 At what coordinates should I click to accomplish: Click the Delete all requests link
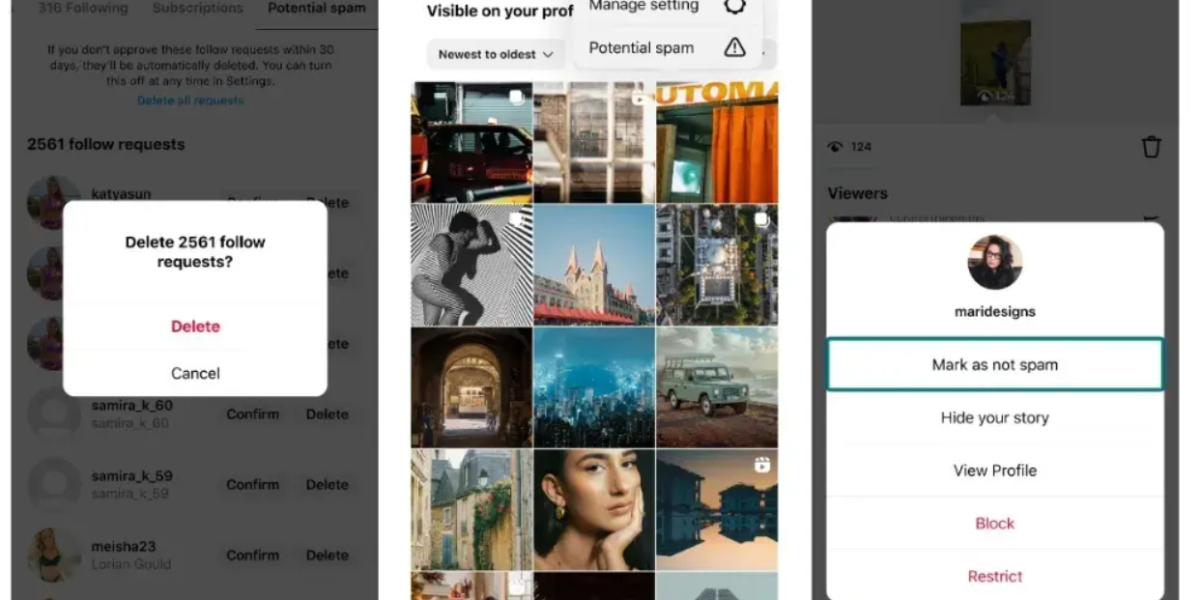pyautogui.click(x=190, y=100)
